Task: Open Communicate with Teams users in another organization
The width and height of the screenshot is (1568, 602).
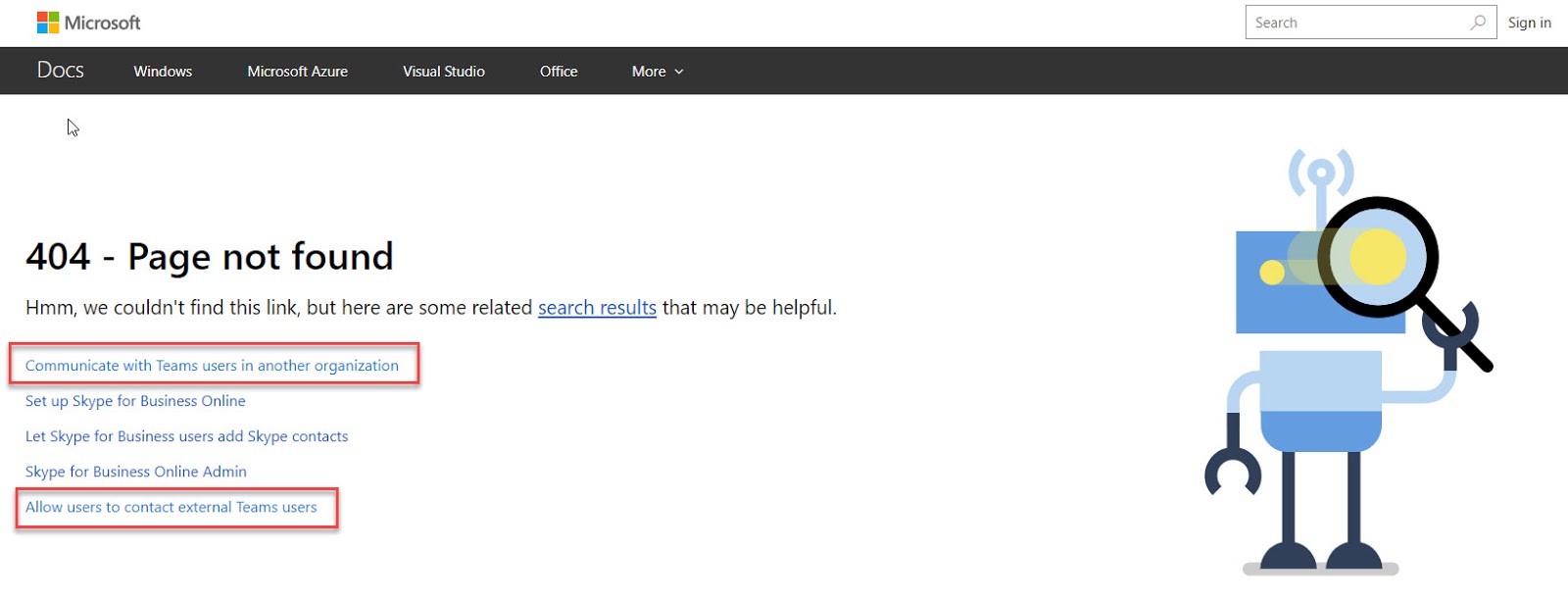Action: 212,366
